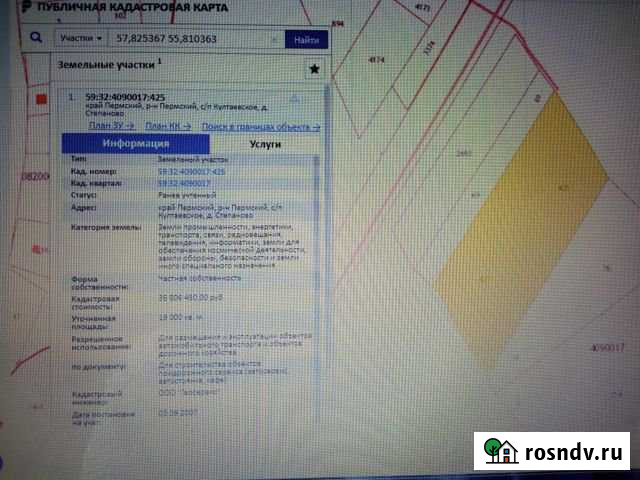Click the Публичная кадастровая карта logo icon
The width and height of the screenshot is (640, 480).
tap(11, 7)
